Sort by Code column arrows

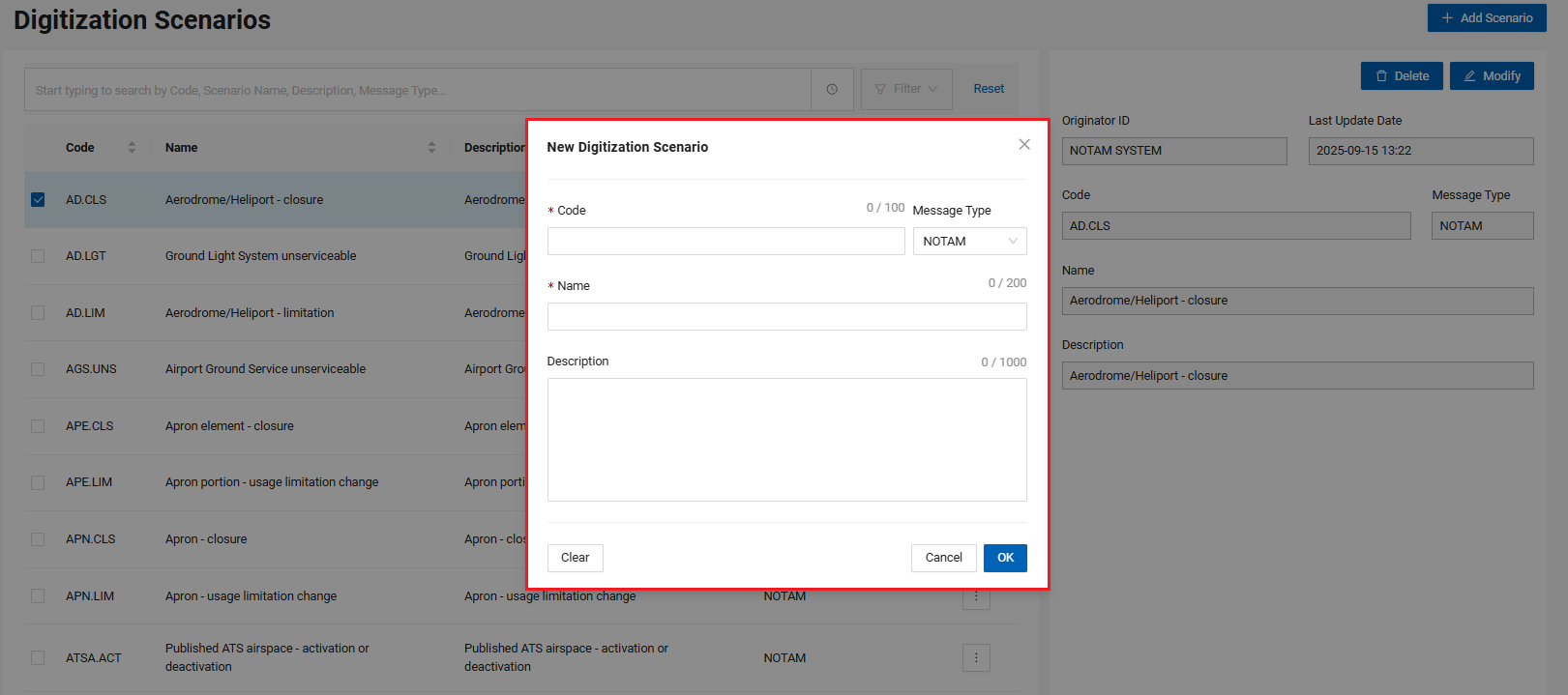(132, 148)
